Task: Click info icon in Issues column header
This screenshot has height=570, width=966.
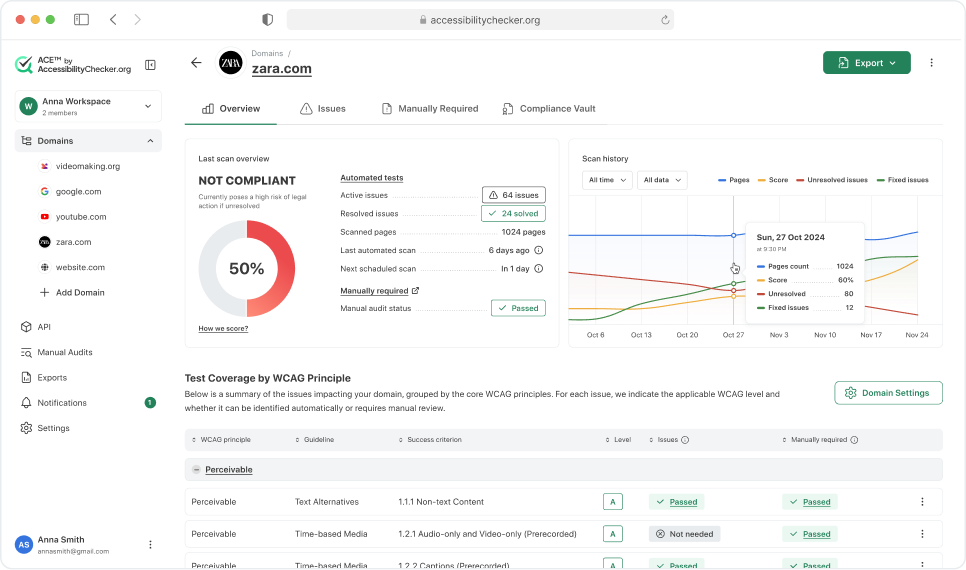Action: [x=685, y=440]
